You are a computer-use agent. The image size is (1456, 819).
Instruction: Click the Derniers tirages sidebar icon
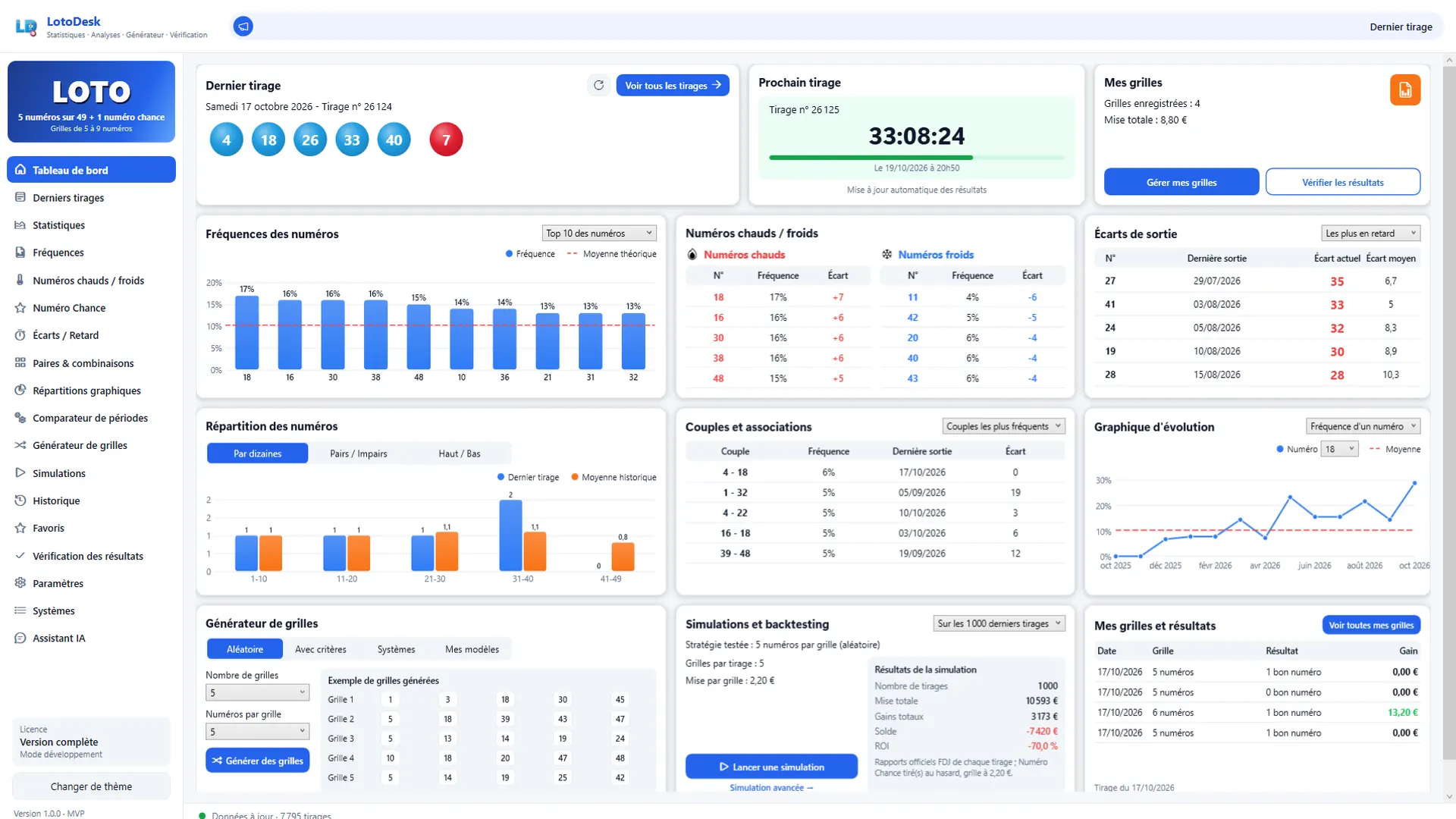[x=20, y=198]
